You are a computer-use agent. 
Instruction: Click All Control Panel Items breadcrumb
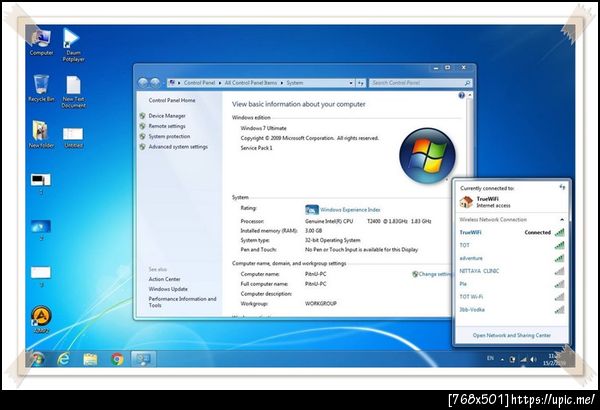click(x=251, y=83)
